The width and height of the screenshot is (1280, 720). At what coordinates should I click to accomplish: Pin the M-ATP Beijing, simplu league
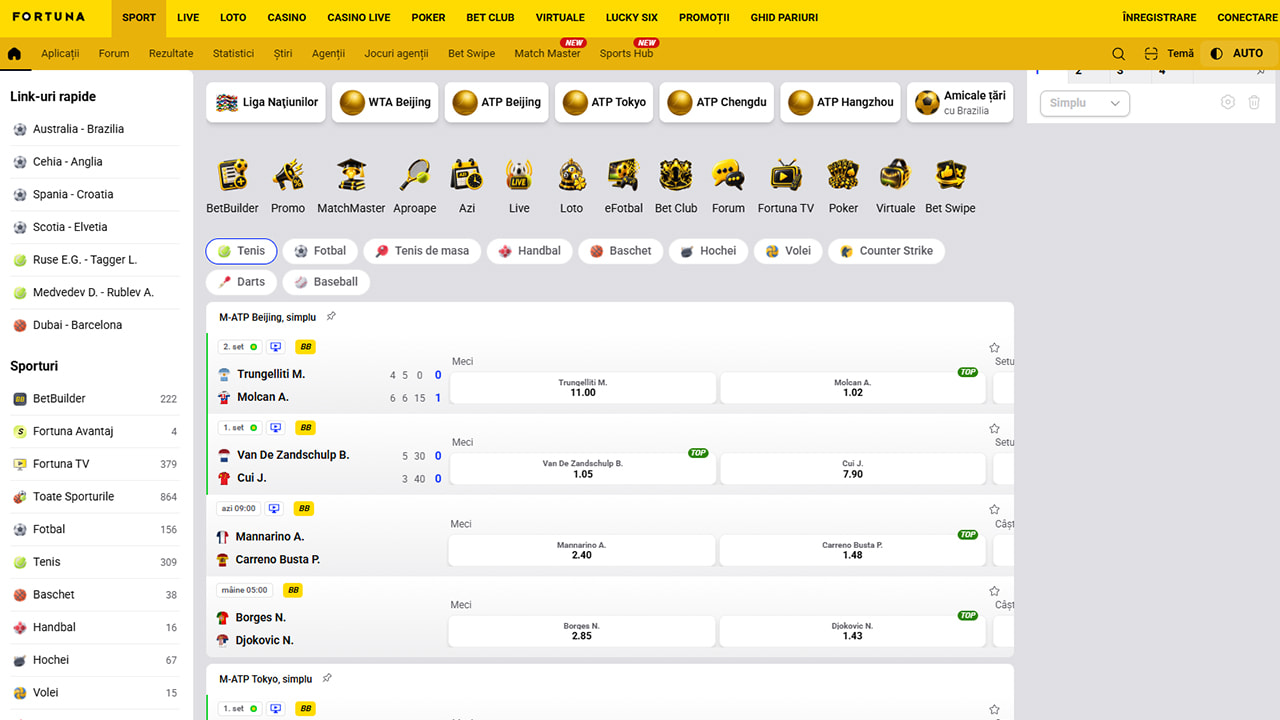pyautogui.click(x=331, y=316)
